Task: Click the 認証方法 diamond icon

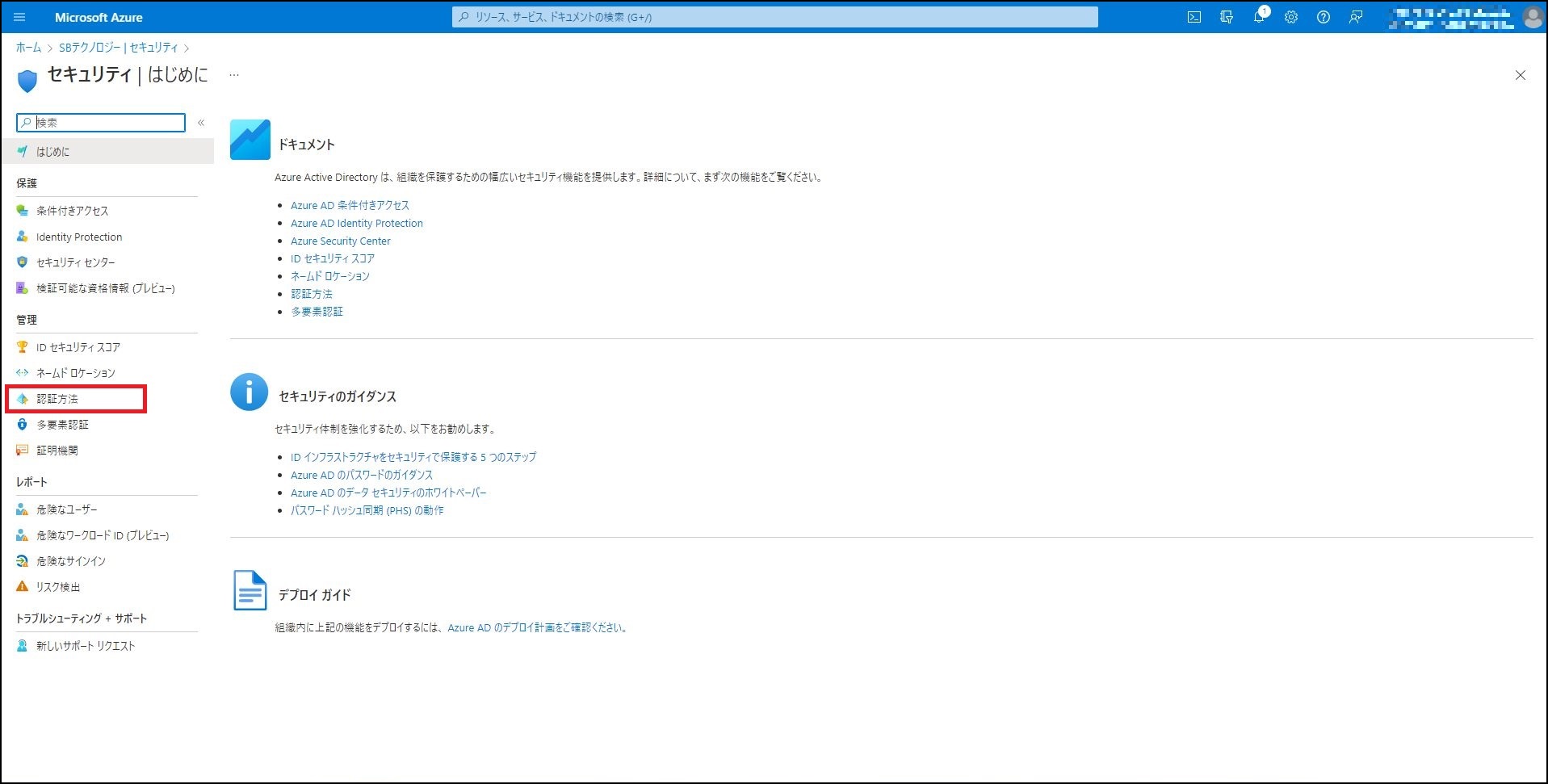Action: point(23,399)
